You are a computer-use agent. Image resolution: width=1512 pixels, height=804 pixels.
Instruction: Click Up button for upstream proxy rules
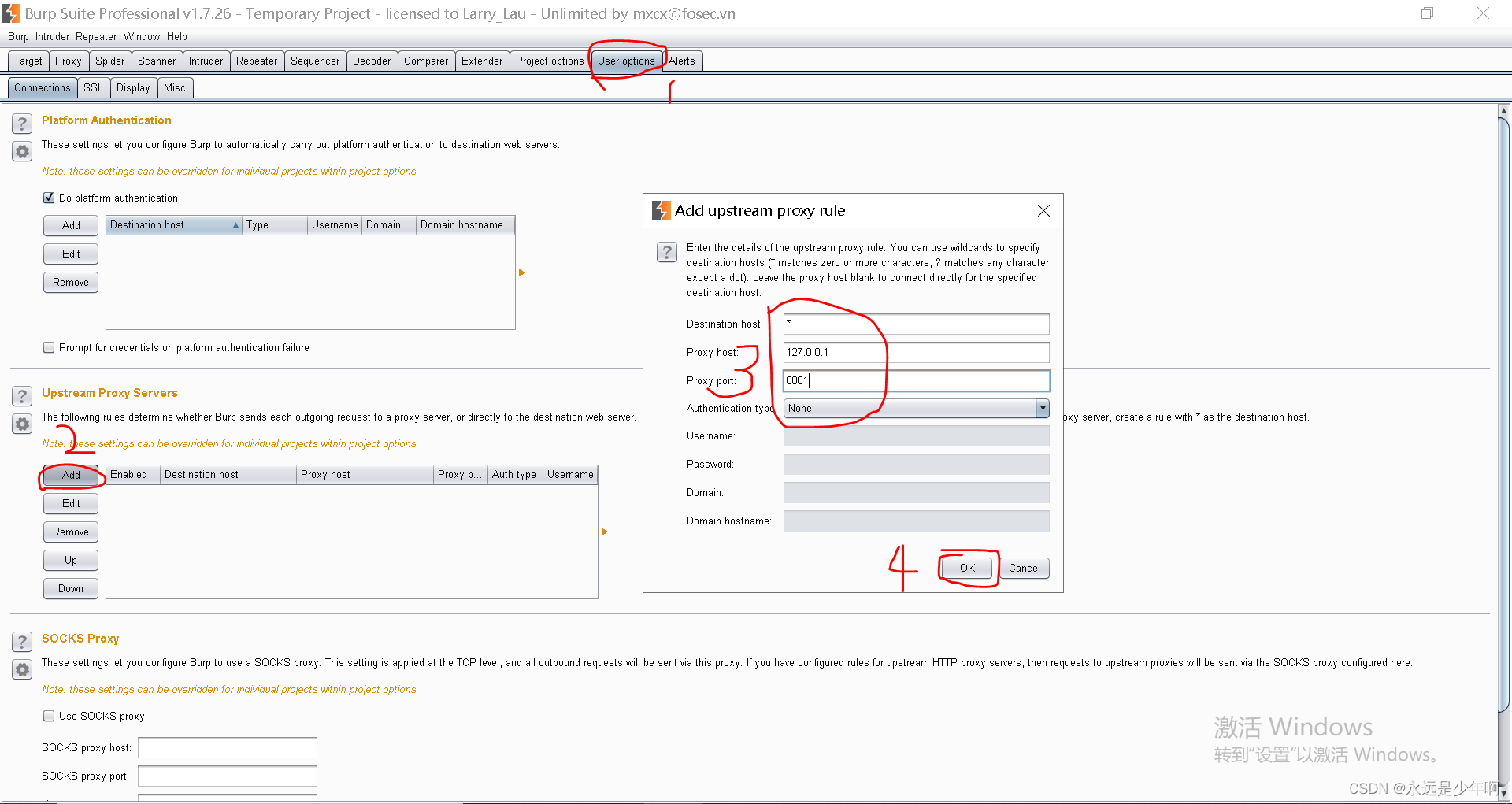click(71, 560)
